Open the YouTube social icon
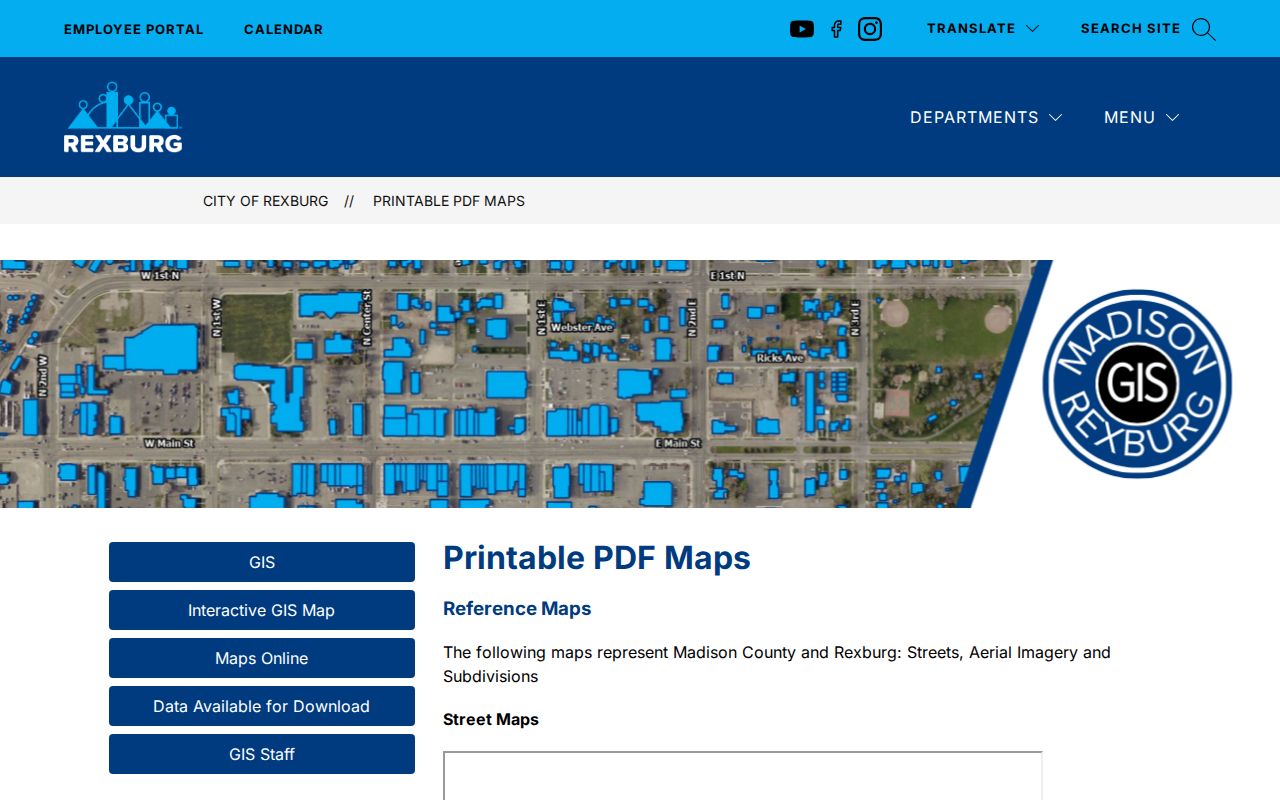 tap(802, 29)
